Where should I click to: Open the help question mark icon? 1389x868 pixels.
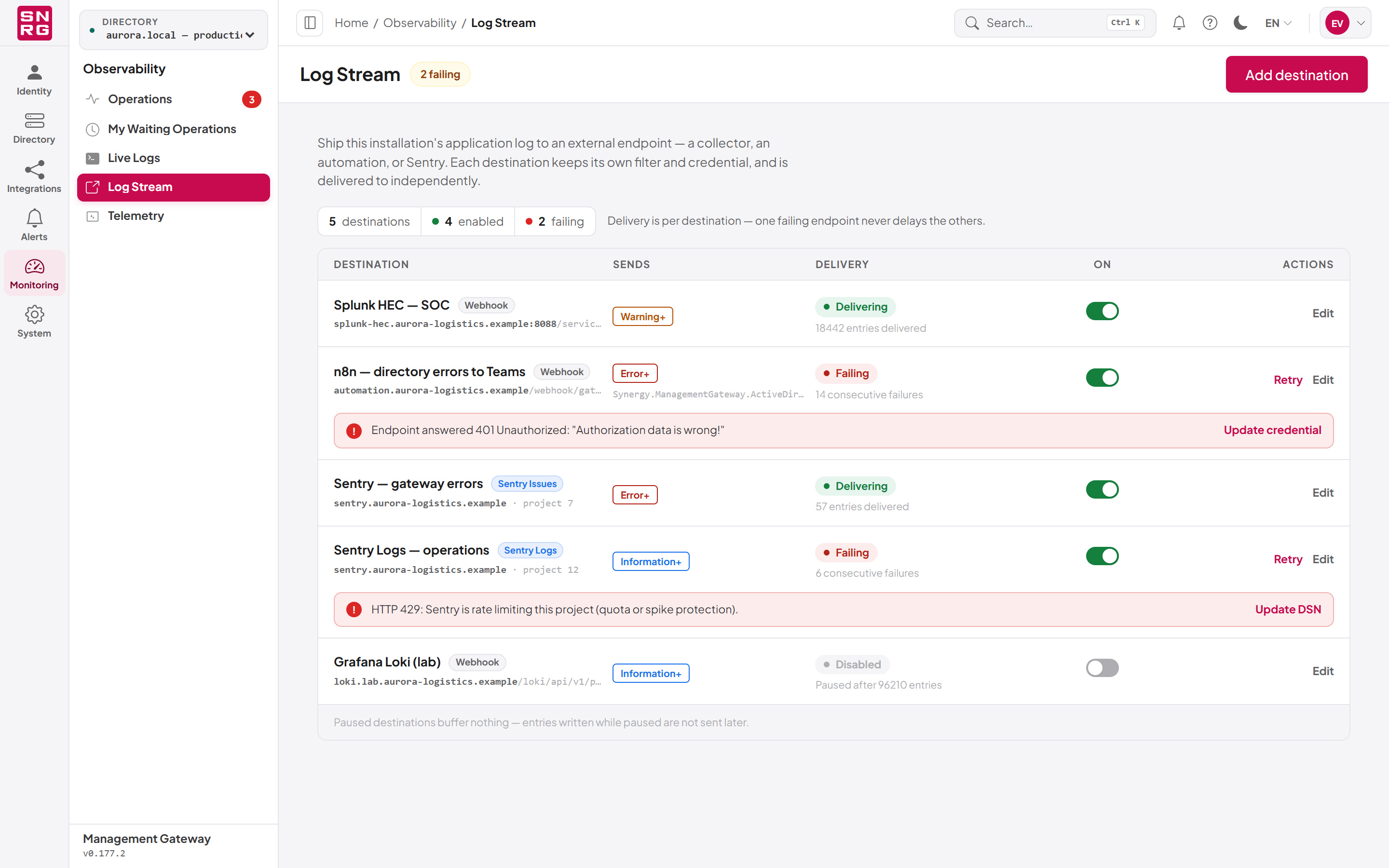click(1210, 23)
